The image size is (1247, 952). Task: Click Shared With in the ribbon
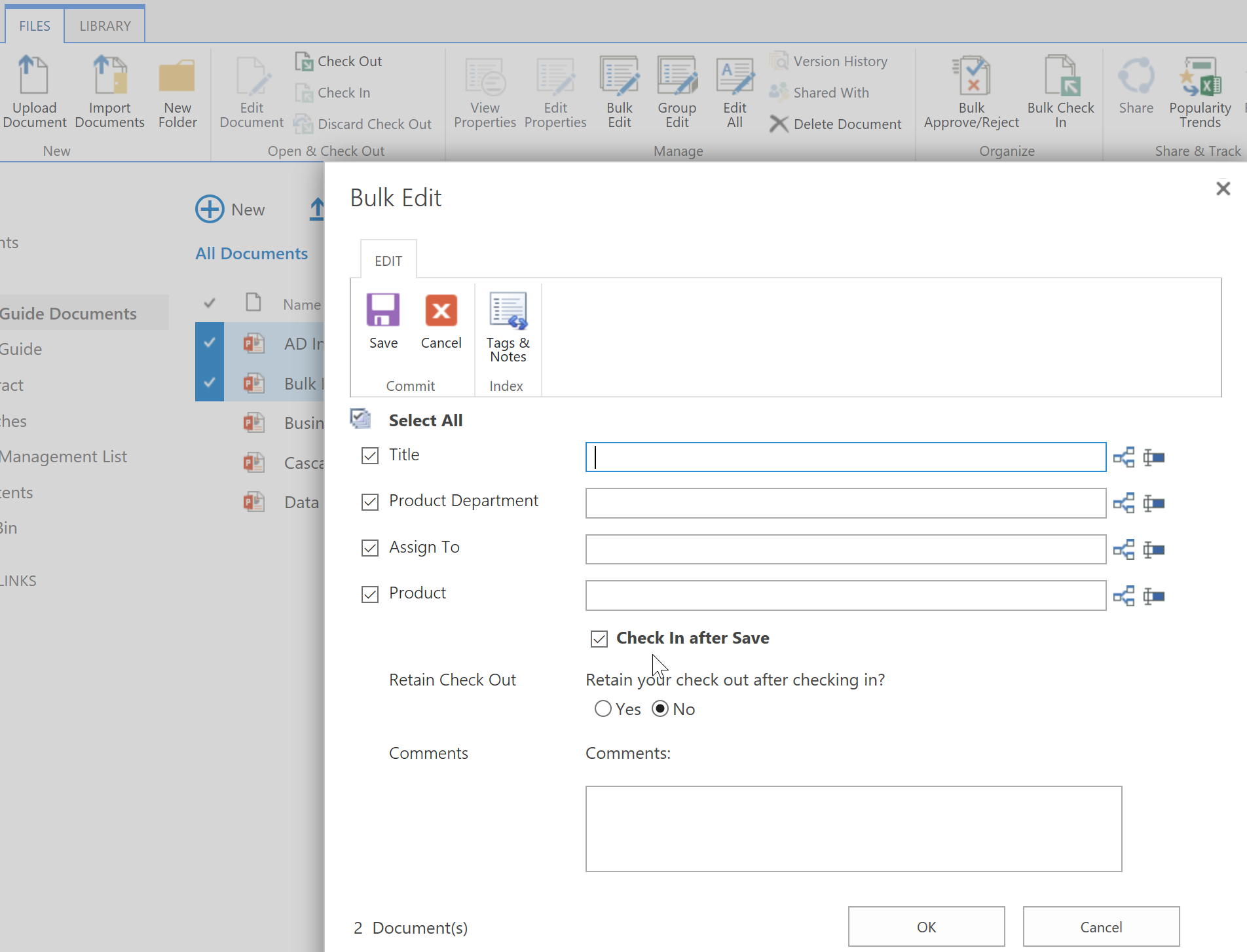[x=819, y=92]
